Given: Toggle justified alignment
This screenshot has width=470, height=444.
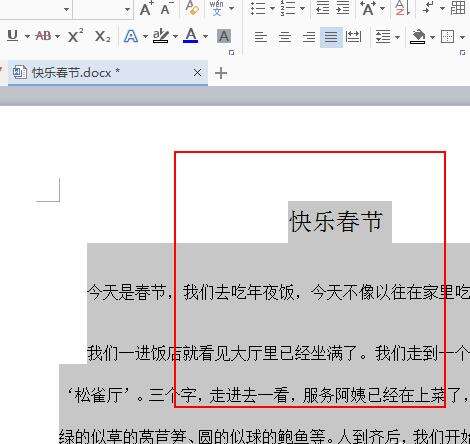Looking at the screenshot, I should (x=331, y=37).
